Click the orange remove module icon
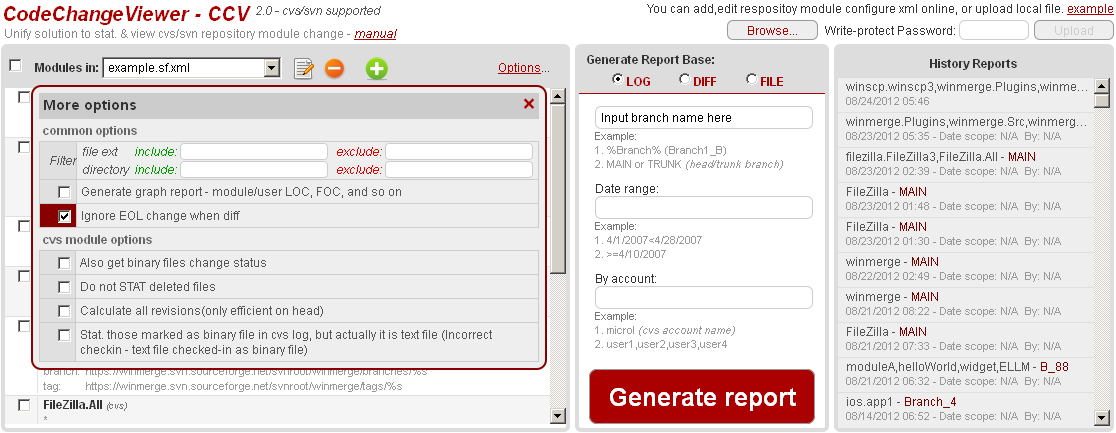 pyautogui.click(x=335, y=68)
